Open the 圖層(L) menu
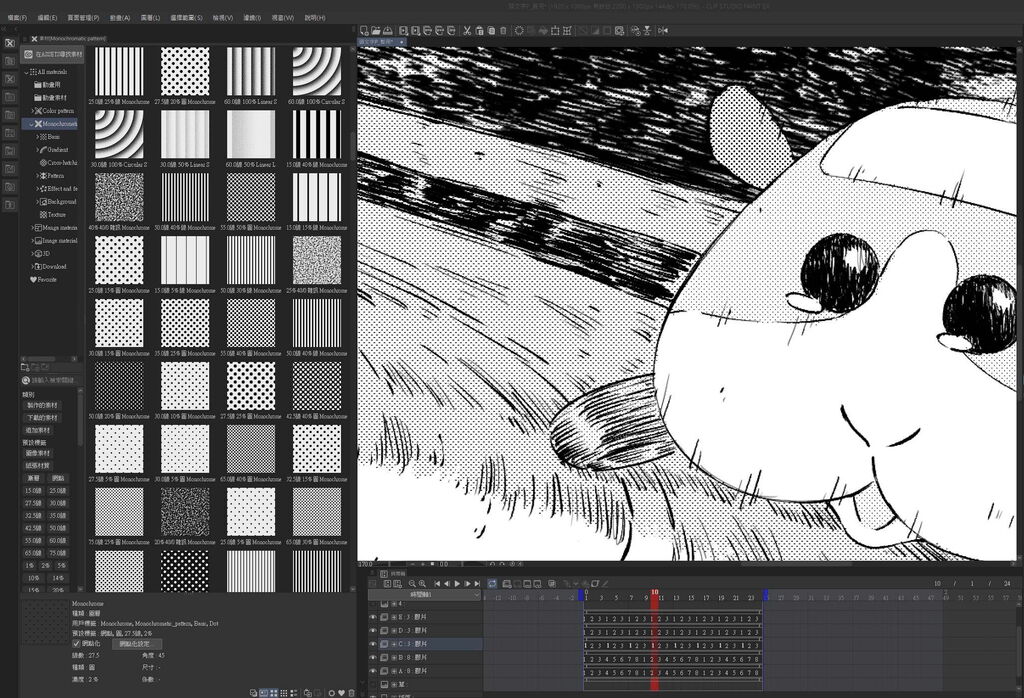This screenshot has height=698, width=1024. 150,18
